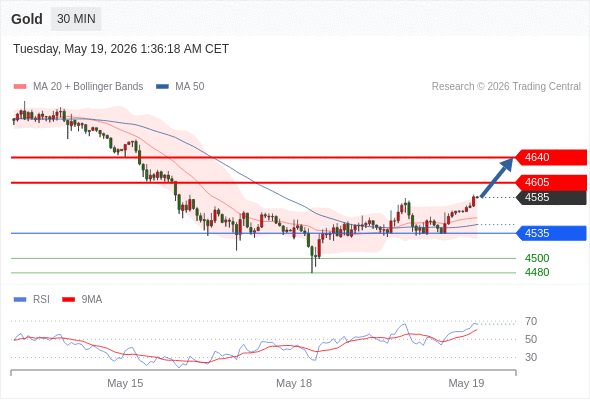Click the May 18 date axis label
590x400 pixels.
pos(294,383)
